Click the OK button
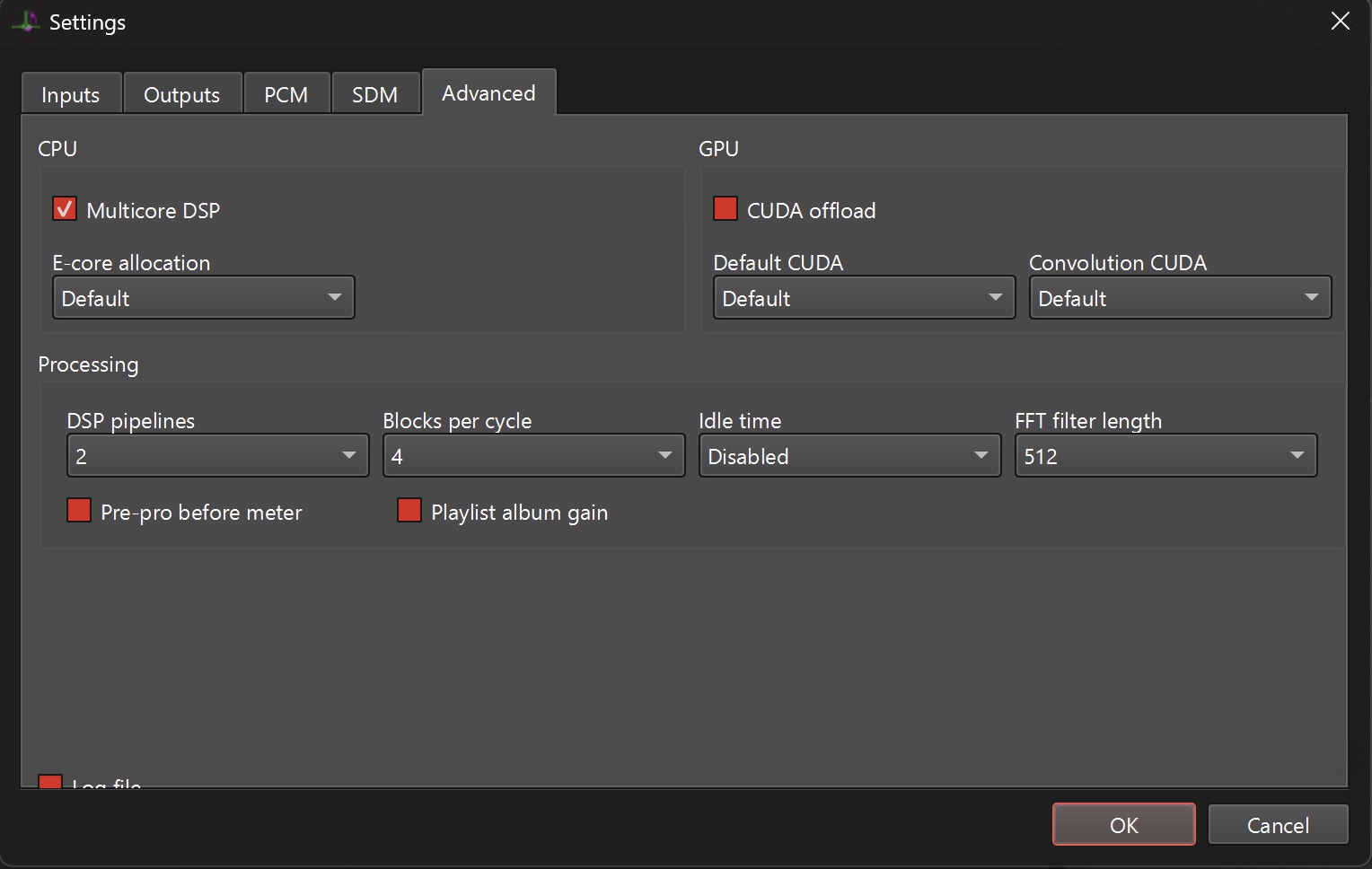The height and width of the screenshot is (869, 1372). (x=1123, y=824)
